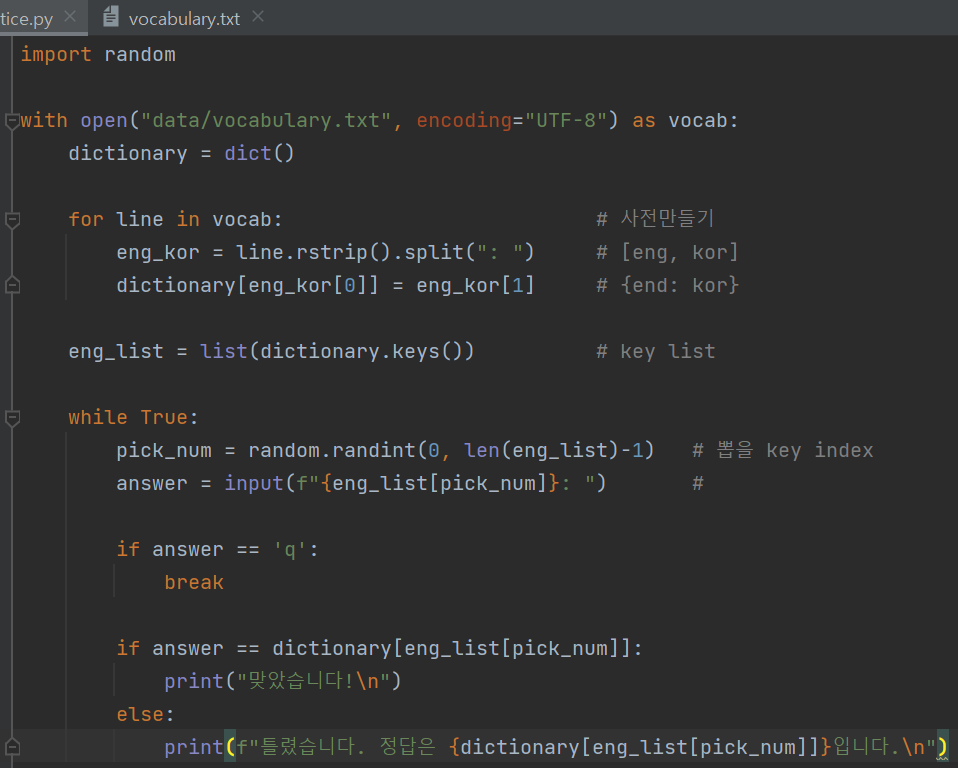
Task: Click the comment '# 뽑을 key index'
Action: (783, 450)
